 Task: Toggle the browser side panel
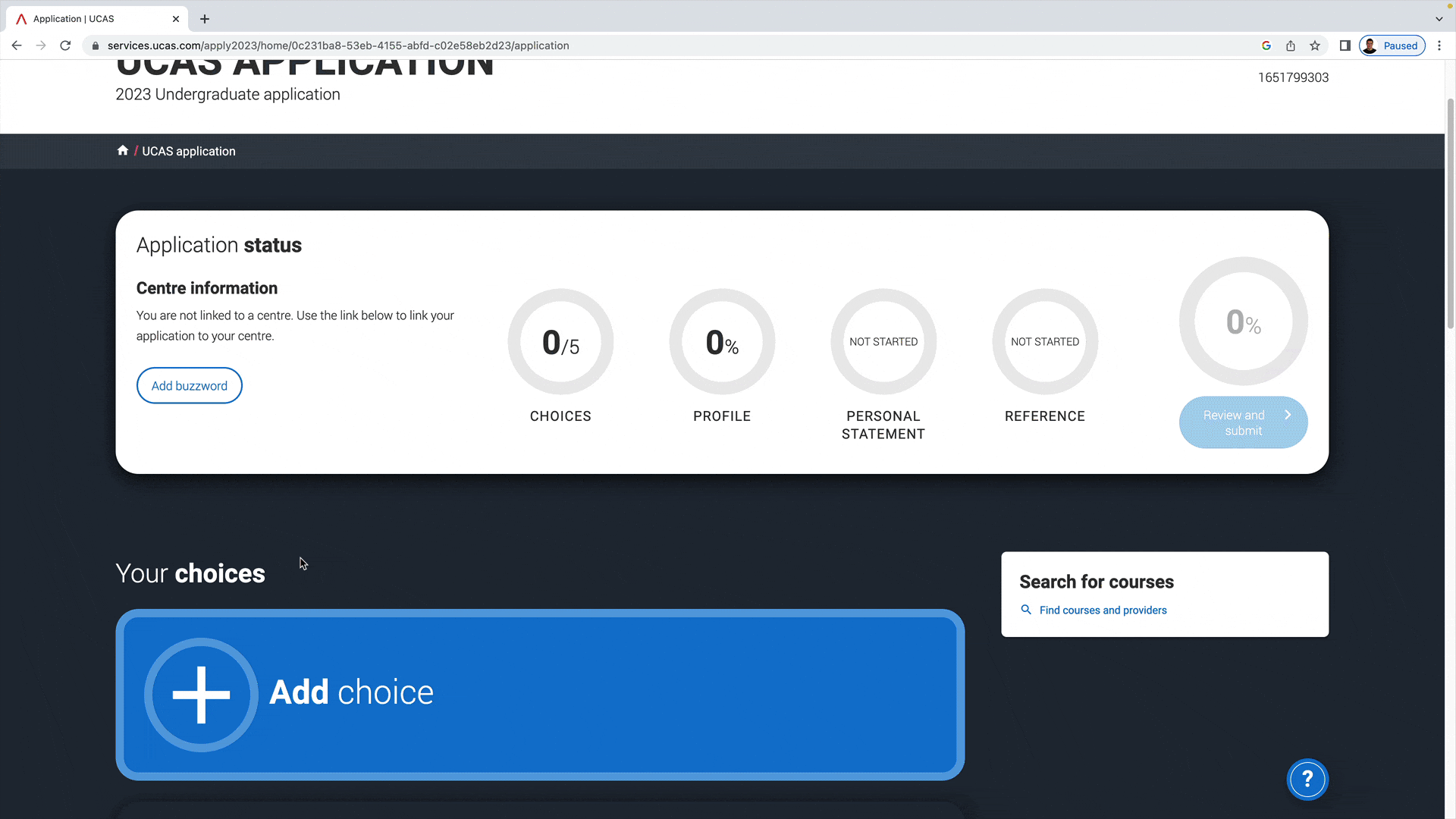(x=1345, y=45)
